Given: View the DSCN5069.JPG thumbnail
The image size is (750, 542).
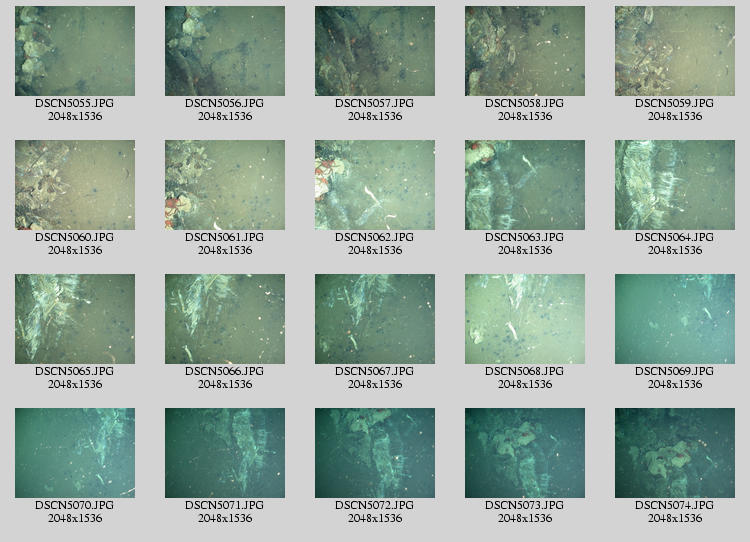Looking at the screenshot, I should tap(675, 319).
